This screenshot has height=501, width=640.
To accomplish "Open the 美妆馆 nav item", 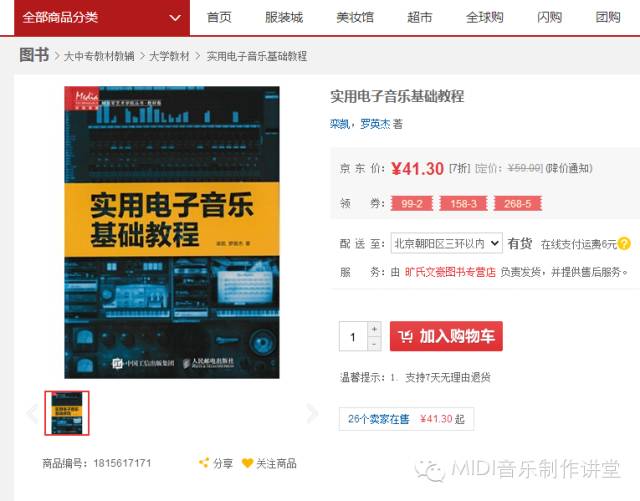I will (x=355, y=17).
